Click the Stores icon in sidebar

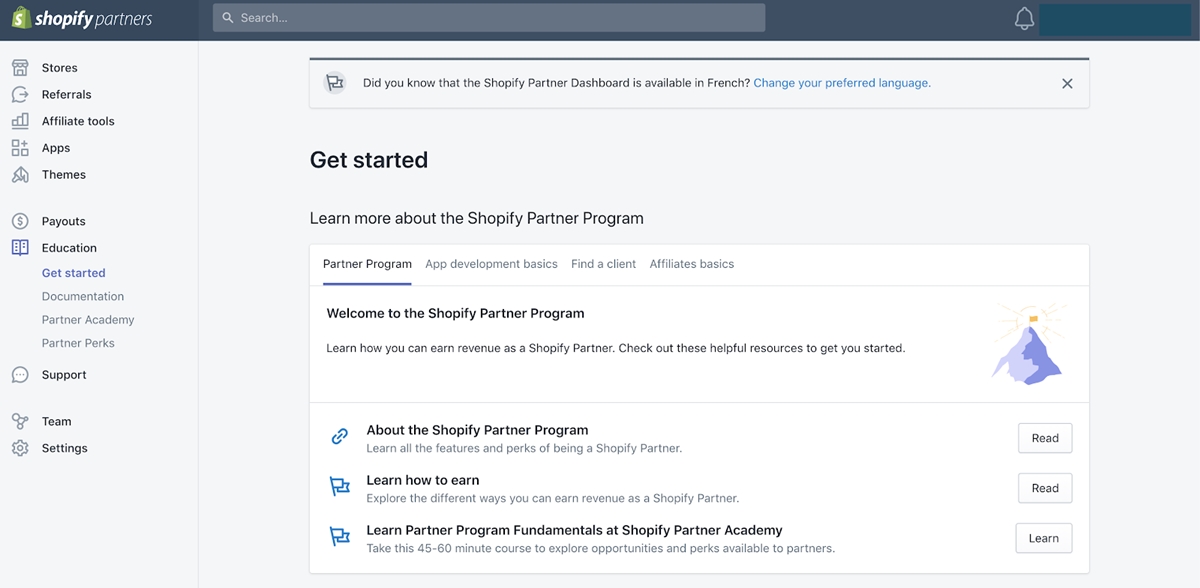20,68
